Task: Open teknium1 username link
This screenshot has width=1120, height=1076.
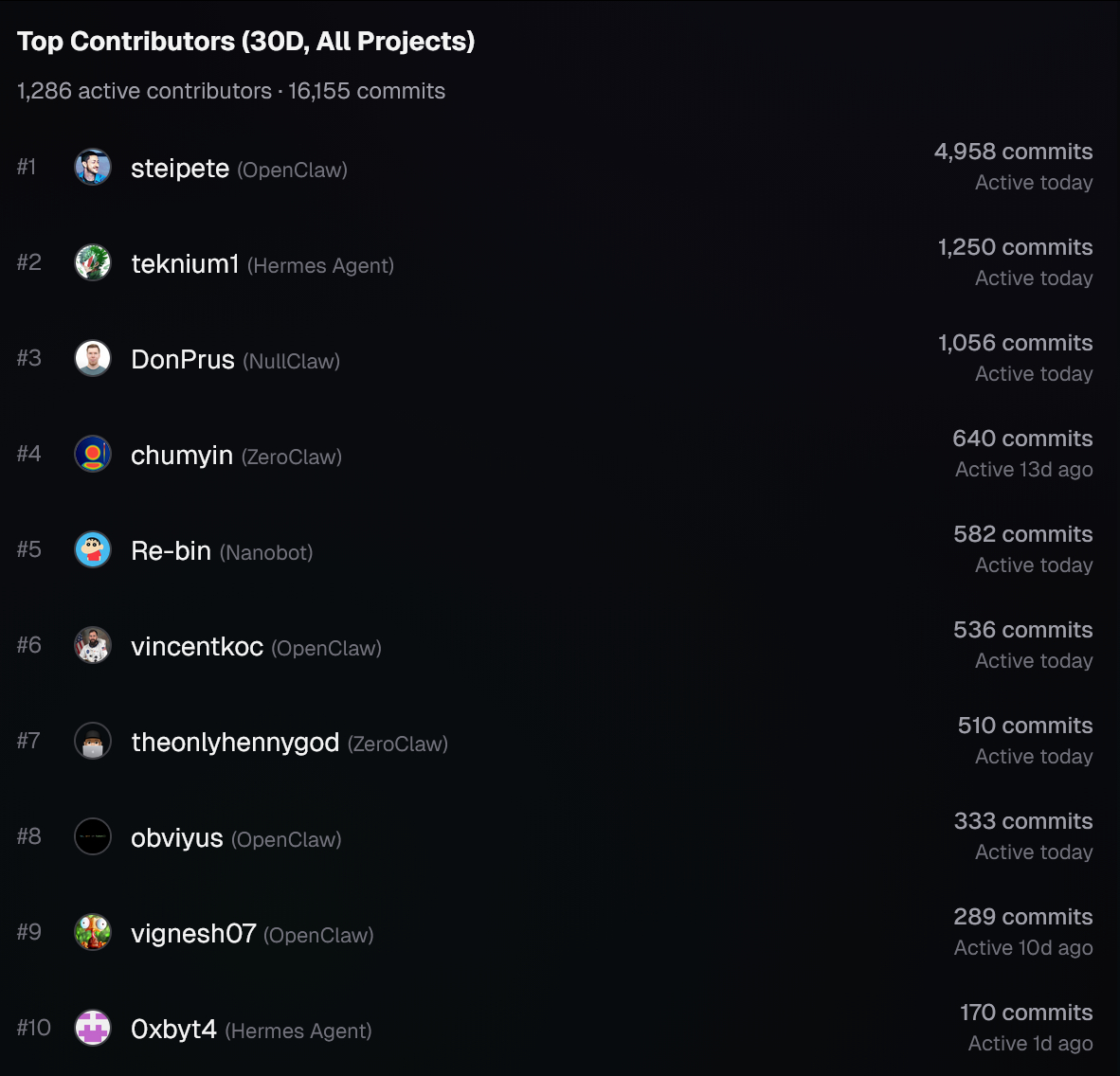Action: pyautogui.click(x=185, y=264)
